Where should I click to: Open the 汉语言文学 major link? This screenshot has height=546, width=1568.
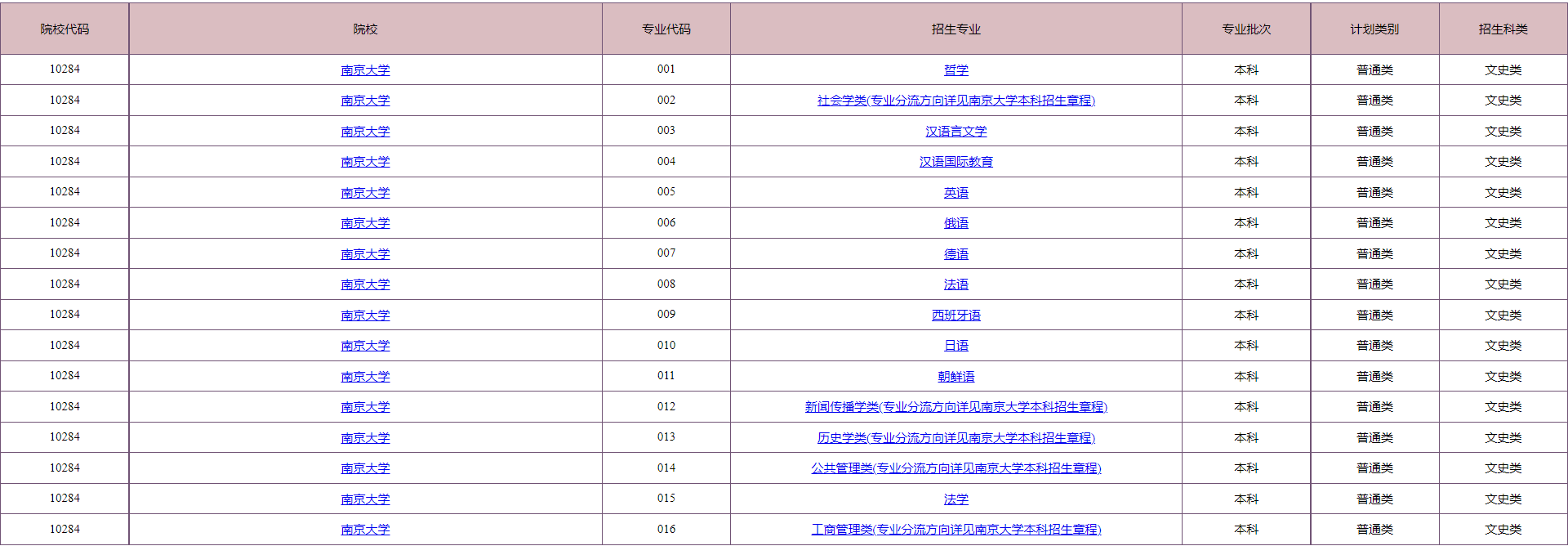[x=955, y=132]
